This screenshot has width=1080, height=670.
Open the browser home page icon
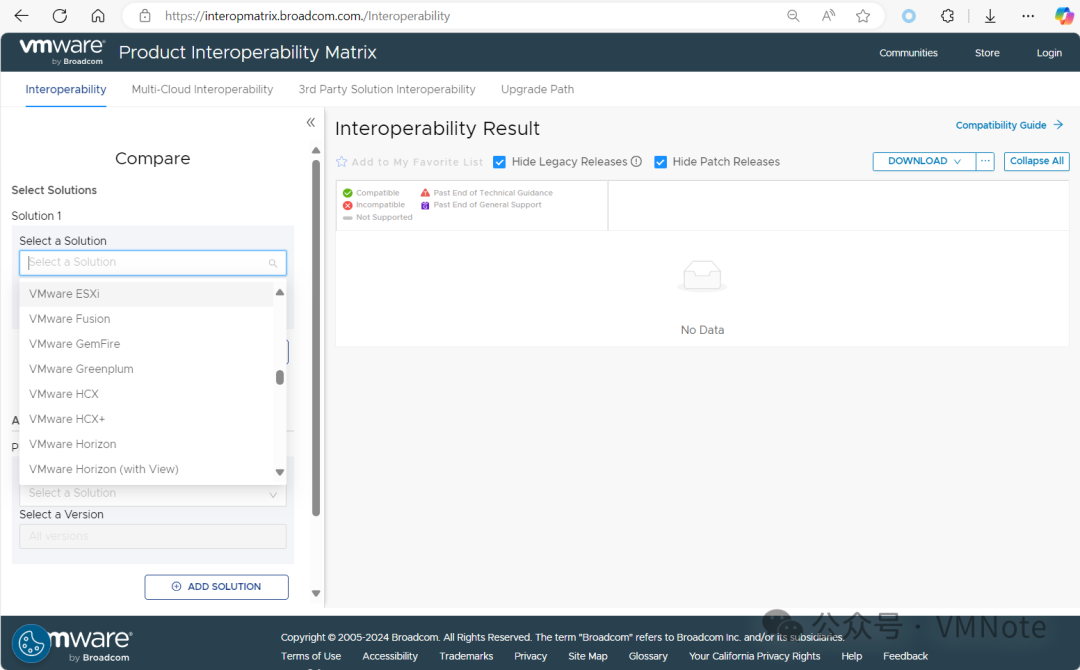click(x=98, y=16)
